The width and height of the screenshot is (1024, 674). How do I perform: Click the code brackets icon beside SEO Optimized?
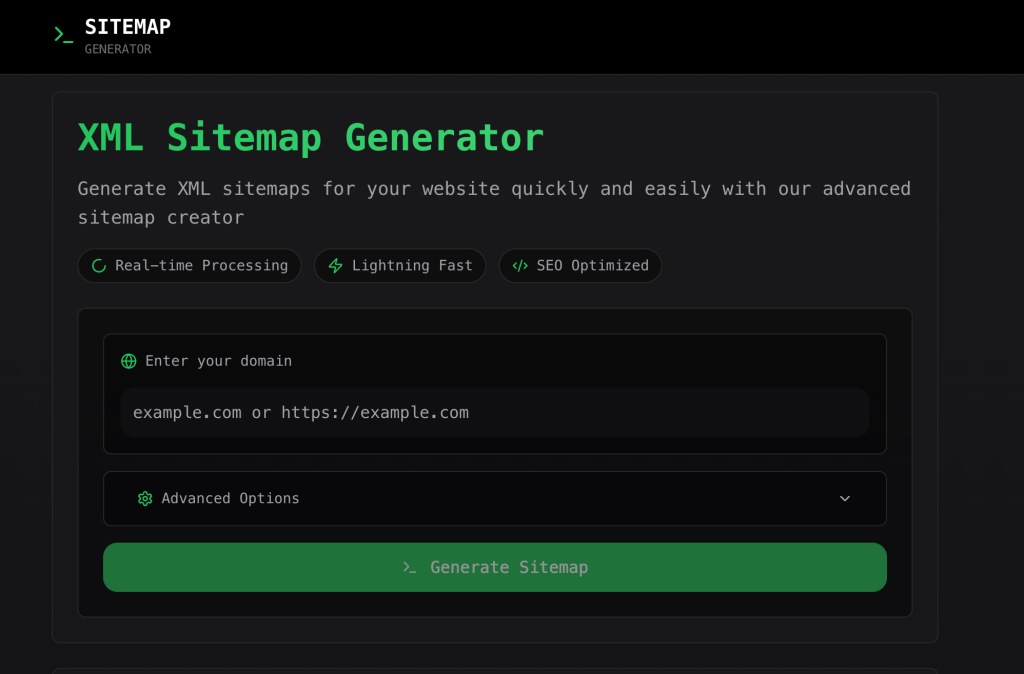point(520,266)
